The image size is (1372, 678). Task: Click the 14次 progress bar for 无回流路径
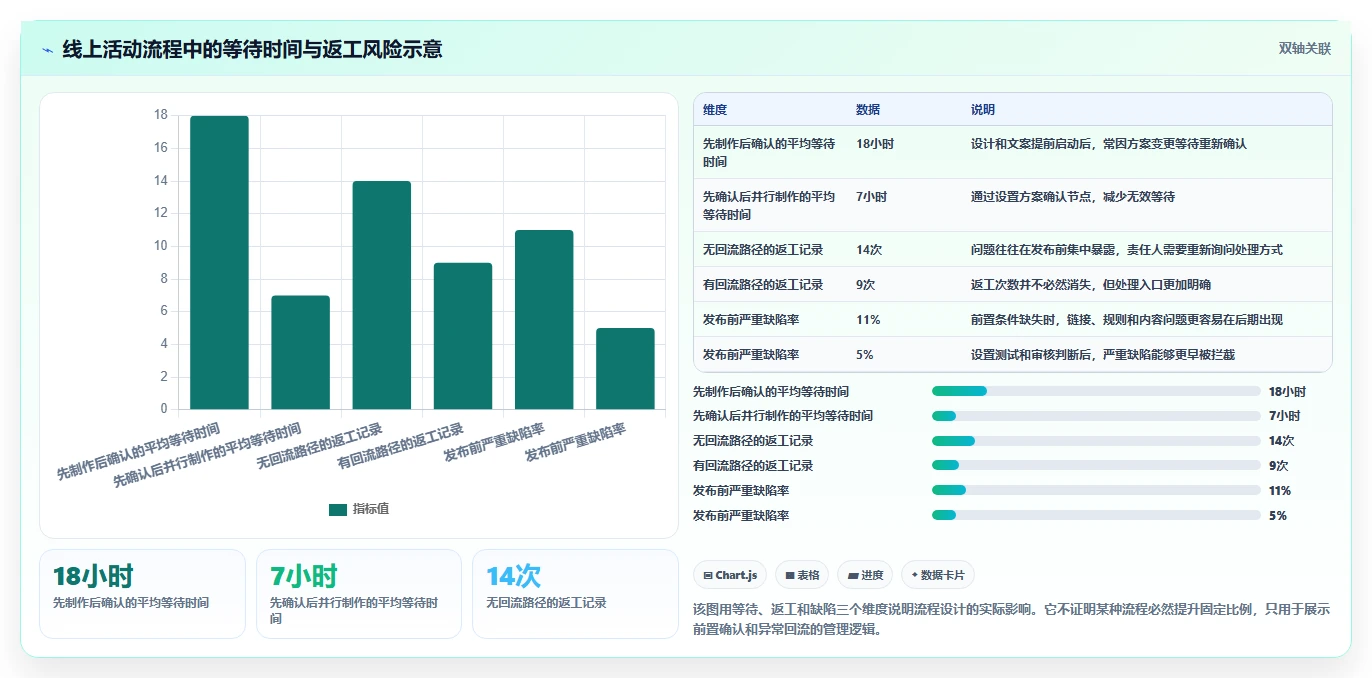(x=1096, y=441)
